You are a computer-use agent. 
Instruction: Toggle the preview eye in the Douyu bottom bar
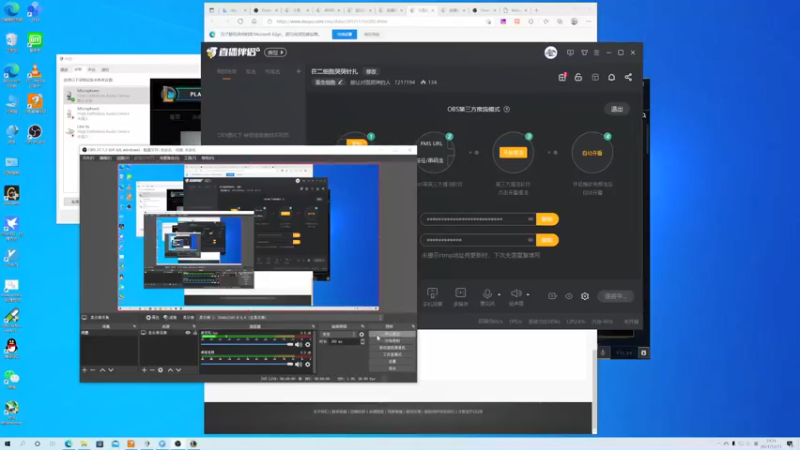(569, 296)
